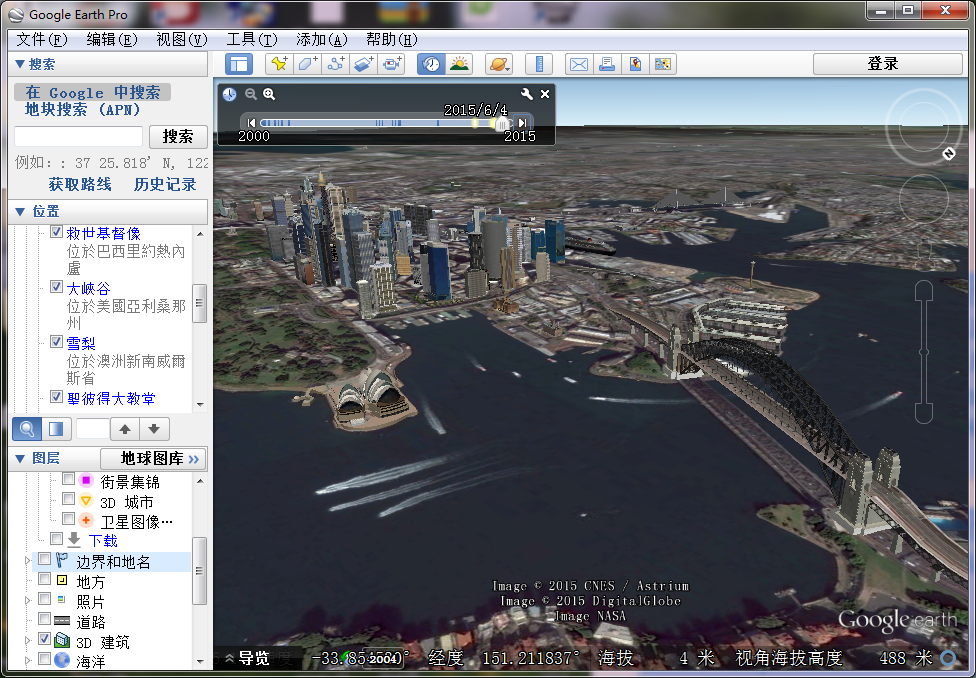Click the add placemark pushpin icon
976x678 pixels.
[x=279, y=64]
